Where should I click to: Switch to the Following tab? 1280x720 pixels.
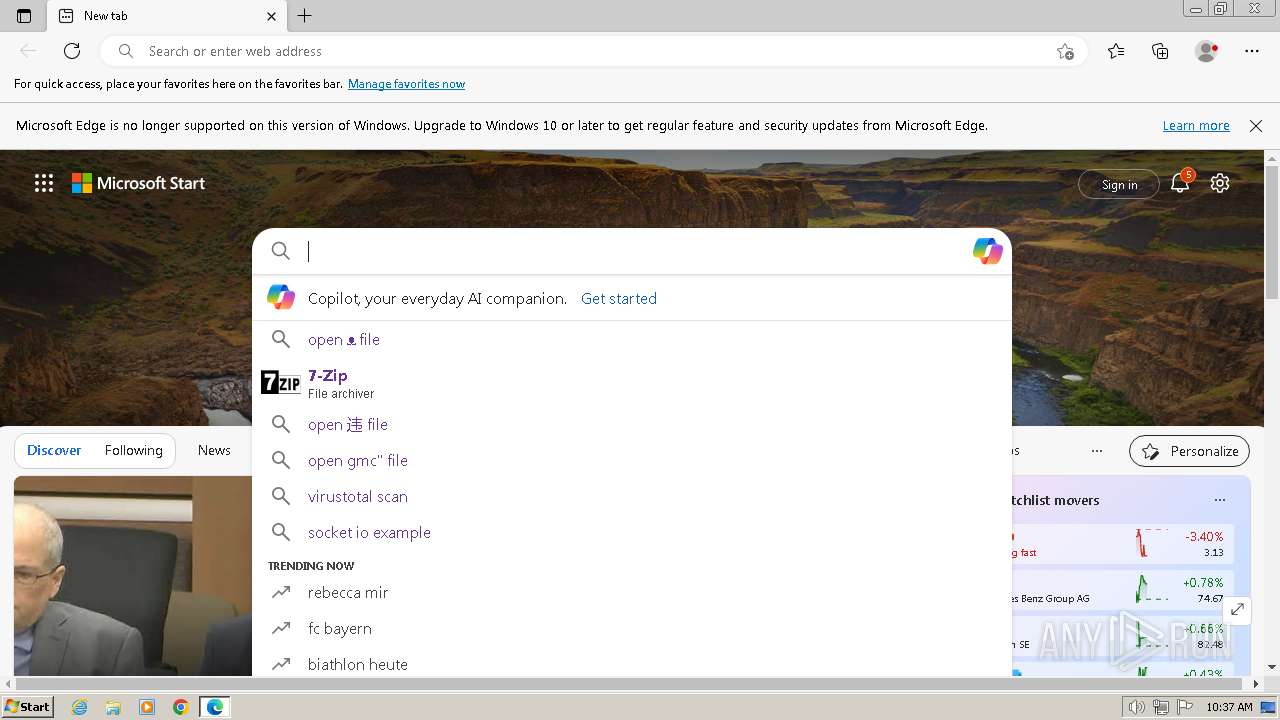133,450
